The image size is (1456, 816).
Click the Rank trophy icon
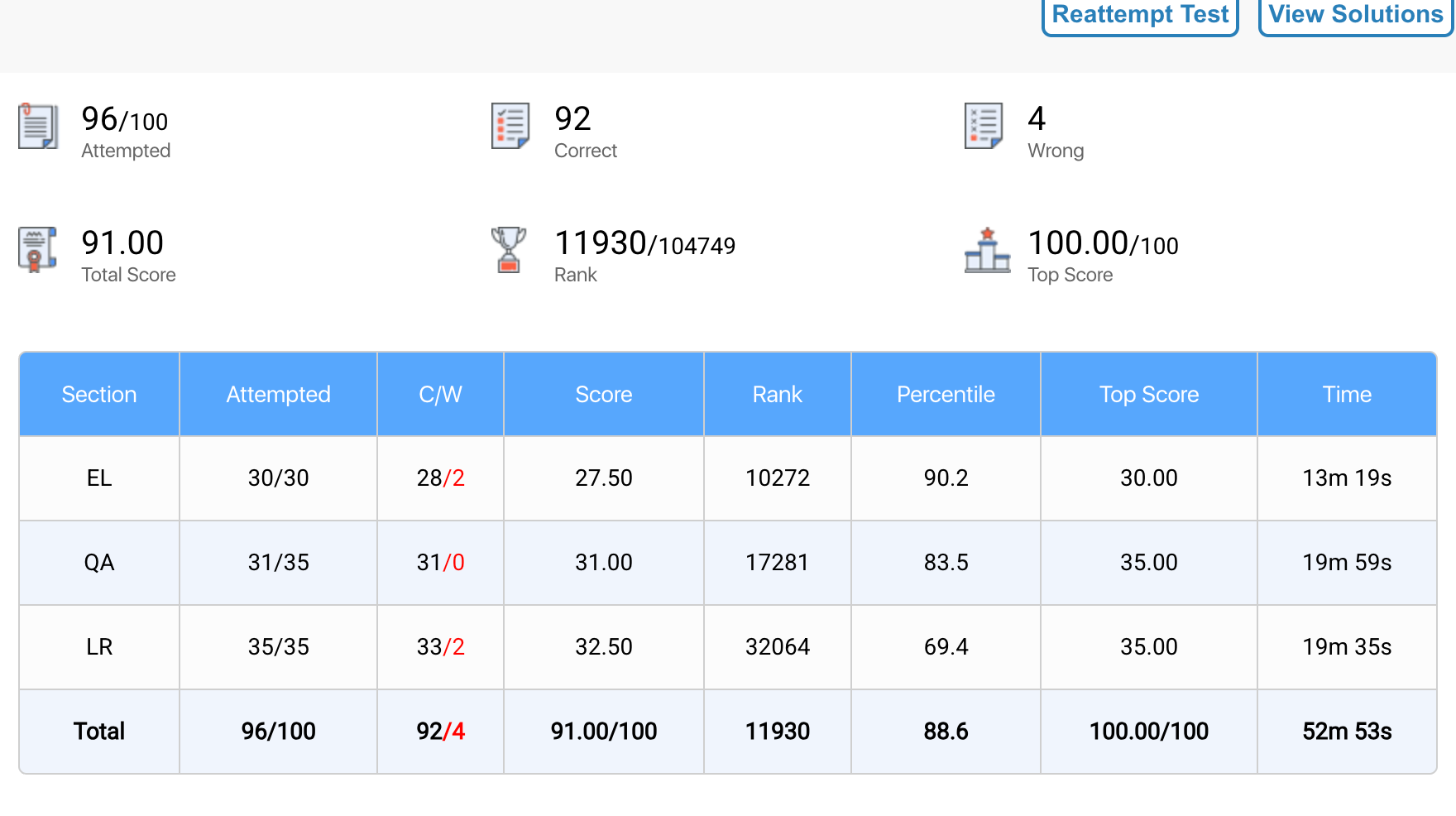[x=509, y=250]
